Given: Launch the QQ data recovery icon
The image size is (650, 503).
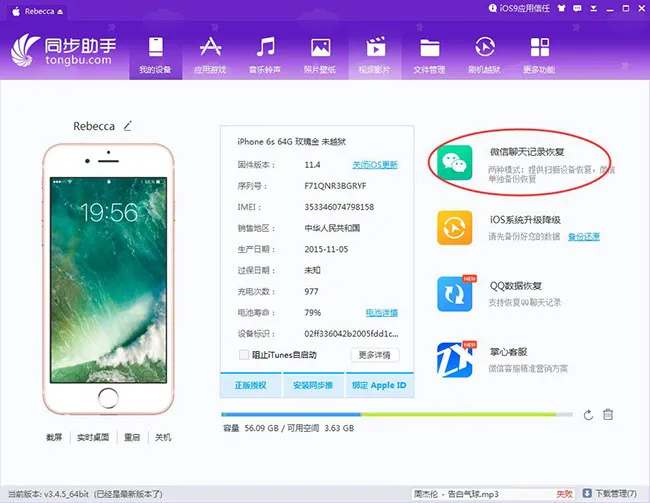Looking at the screenshot, I should [454, 294].
